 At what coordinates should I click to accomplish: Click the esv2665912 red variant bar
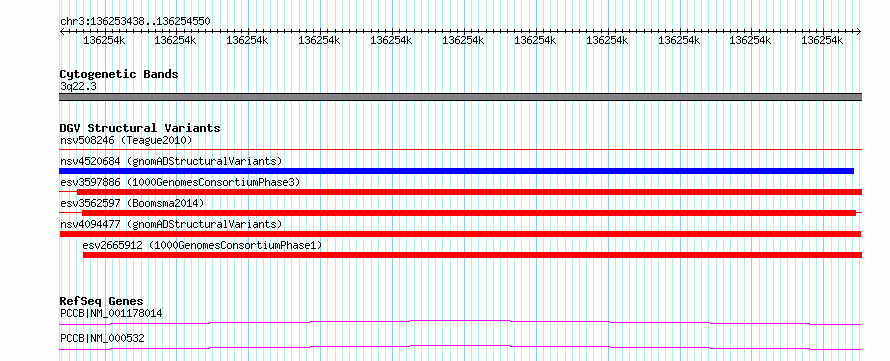point(472,255)
